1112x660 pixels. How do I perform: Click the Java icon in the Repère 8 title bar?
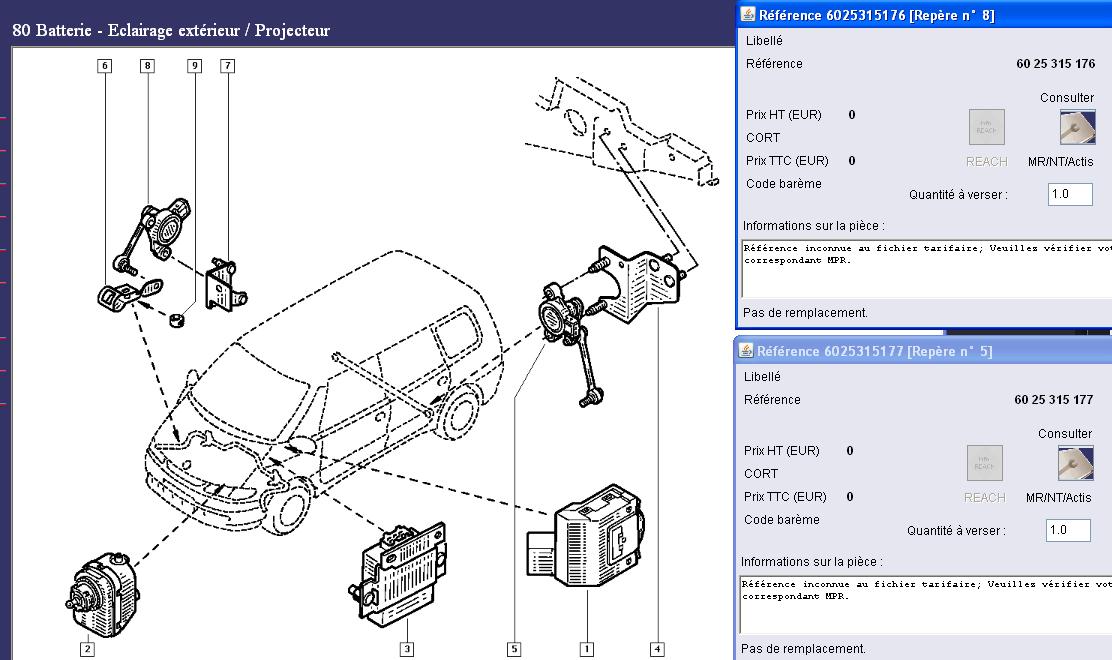(x=747, y=15)
